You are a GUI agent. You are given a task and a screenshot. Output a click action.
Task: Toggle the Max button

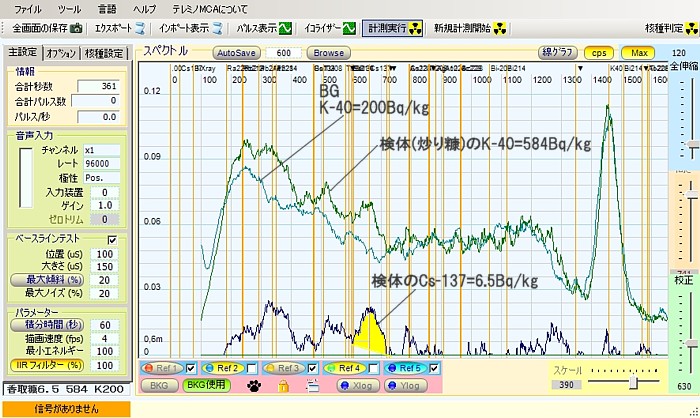[x=639, y=53]
